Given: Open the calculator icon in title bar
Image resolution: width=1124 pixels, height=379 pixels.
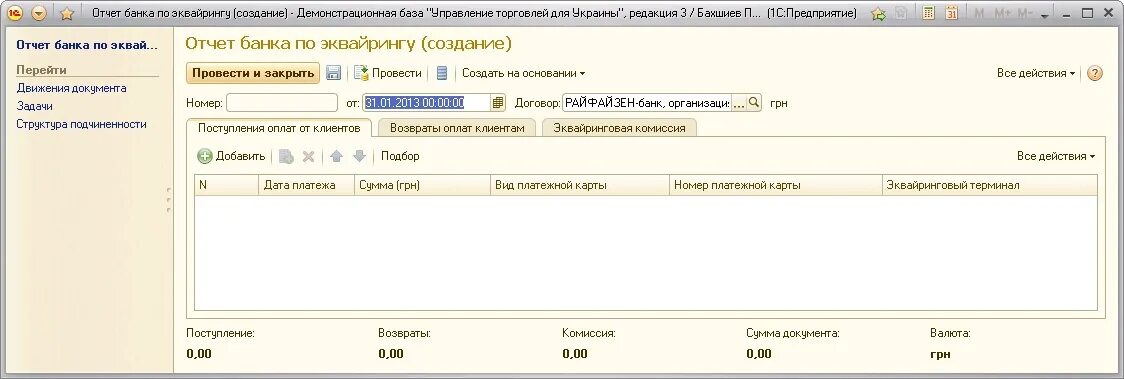Looking at the screenshot, I should tap(928, 13).
